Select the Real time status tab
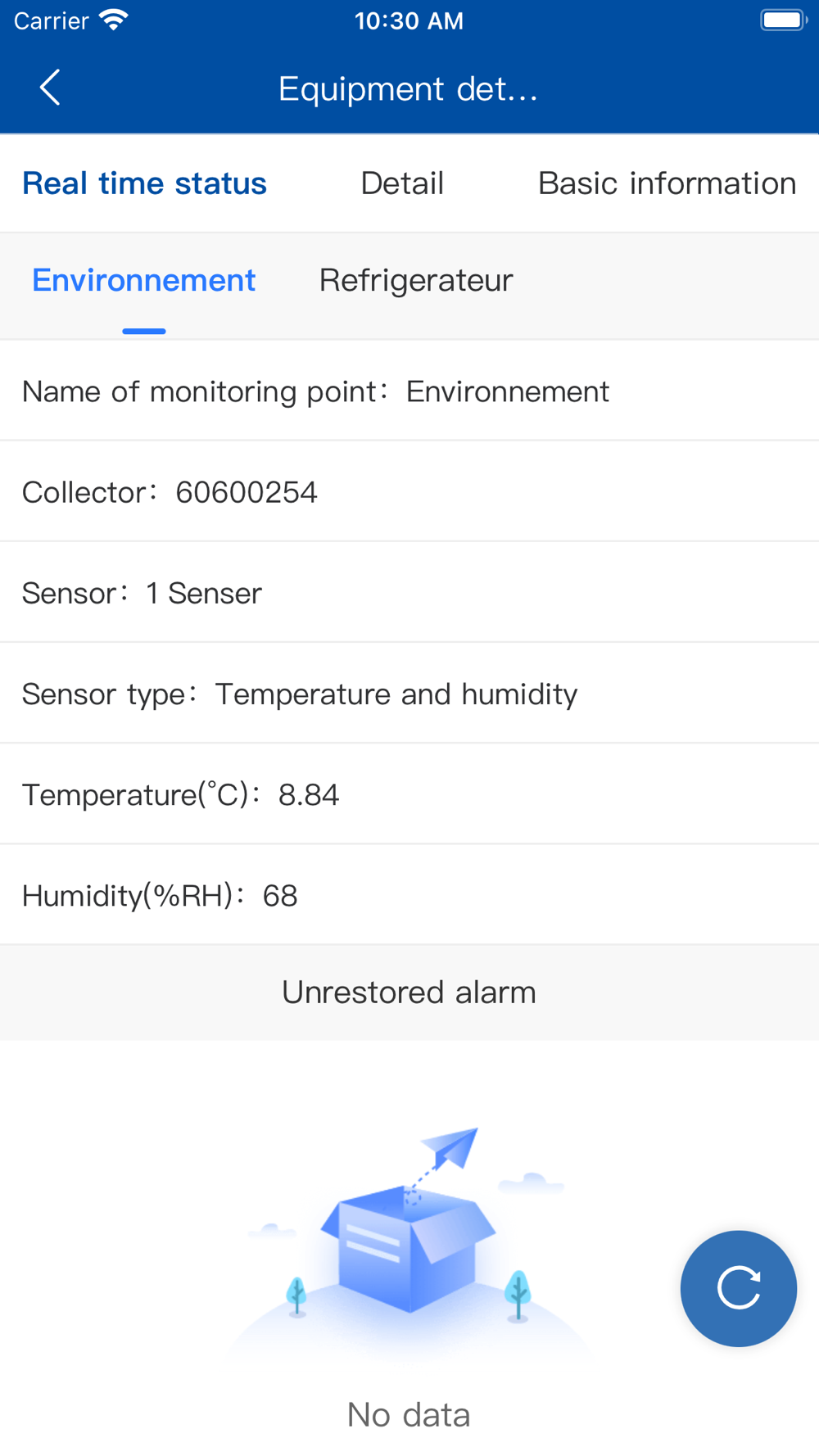Image resolution: width=819 pixels, height=1456 pixels. click(144, 183)
